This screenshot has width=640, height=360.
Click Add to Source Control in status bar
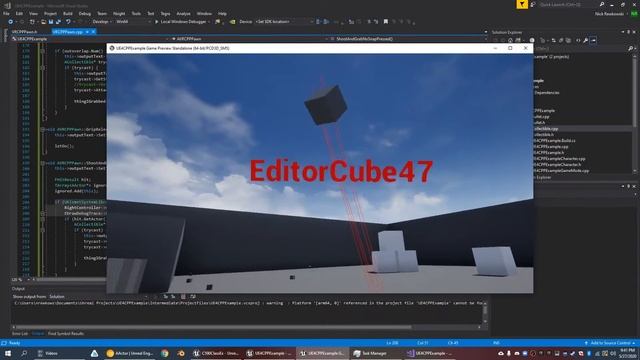coord(610,343)
